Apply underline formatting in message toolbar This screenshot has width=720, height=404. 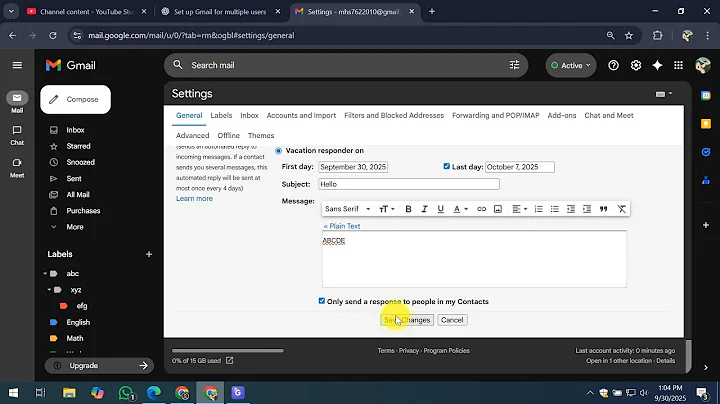[x=440, y=209]
